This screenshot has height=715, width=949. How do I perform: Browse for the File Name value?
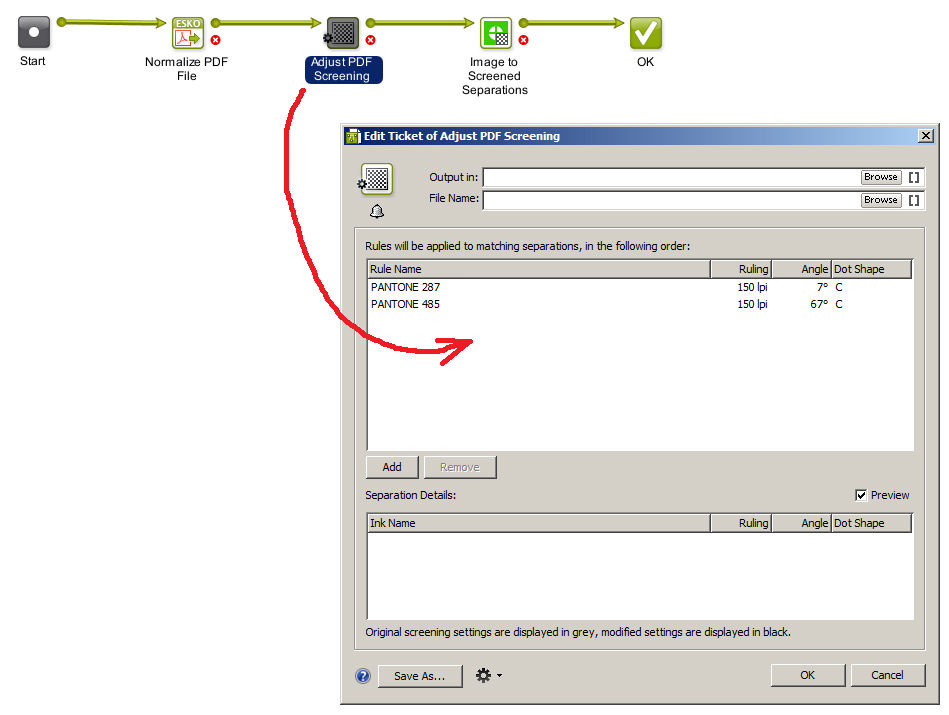click(881, 200)
